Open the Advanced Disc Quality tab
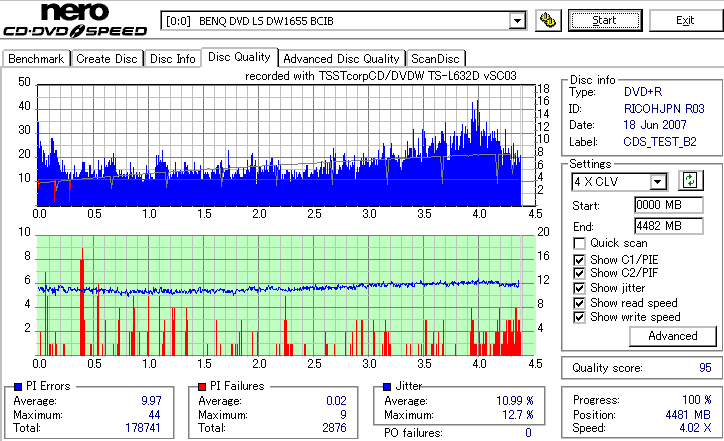The image size is (724, 441). (341, 59)
